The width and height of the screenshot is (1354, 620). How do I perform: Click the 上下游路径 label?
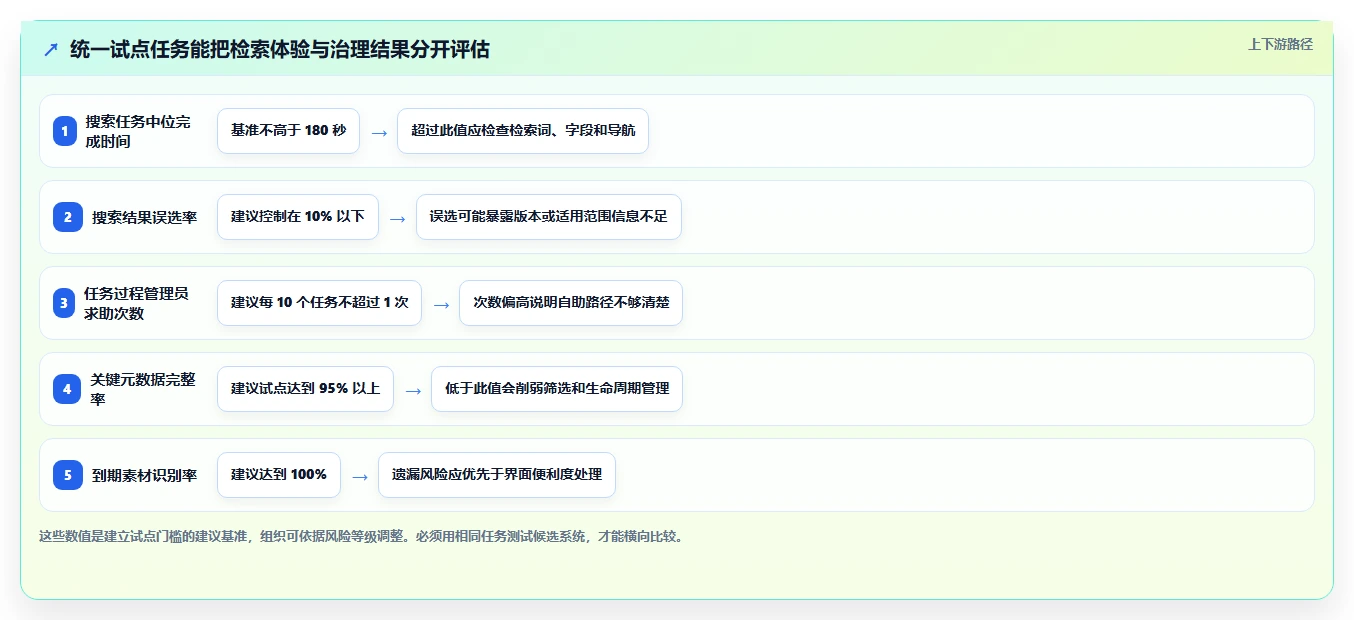pyautogui.click(x=1280, y=44)
